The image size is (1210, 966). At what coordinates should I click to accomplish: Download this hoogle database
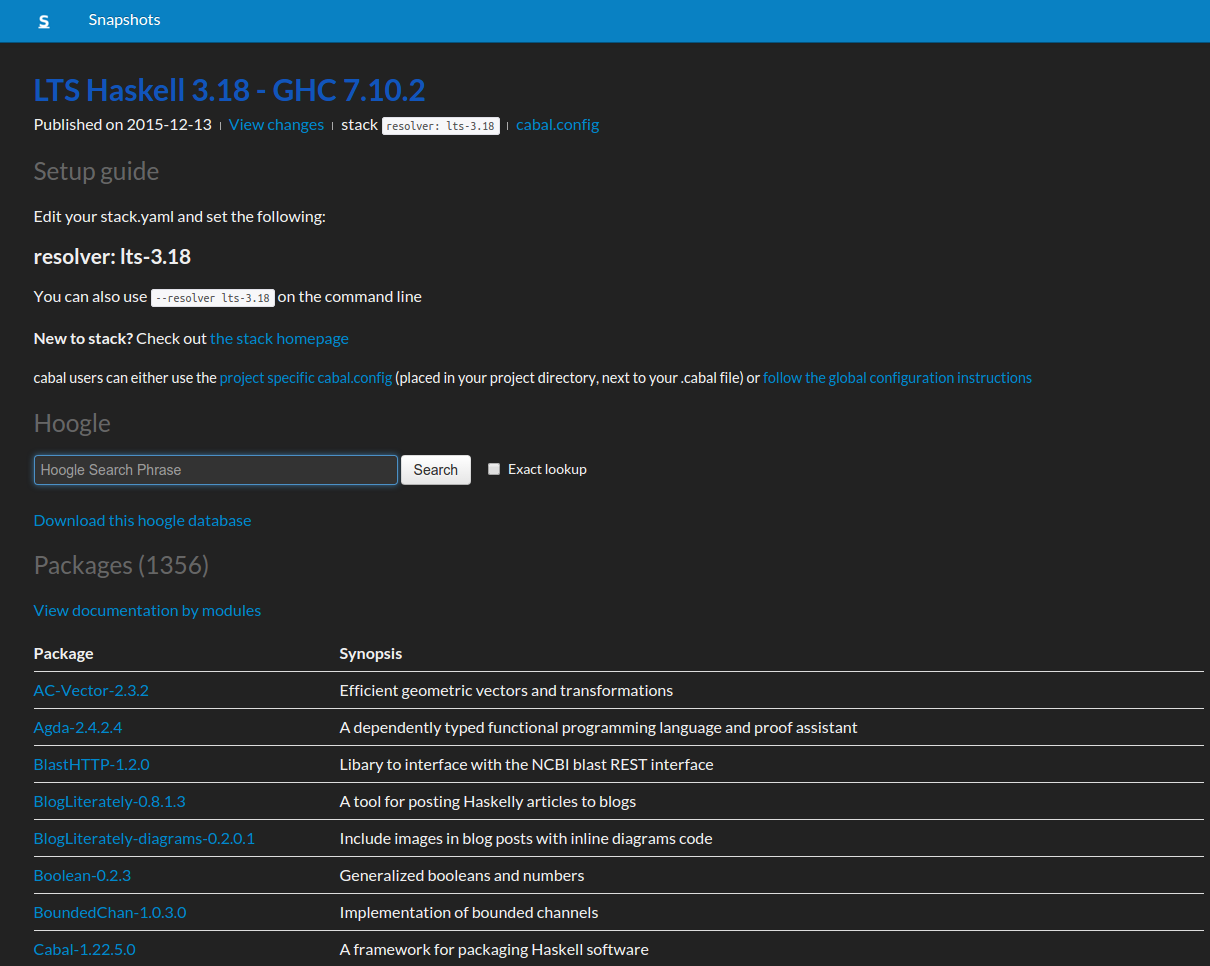tap(142, 520)
